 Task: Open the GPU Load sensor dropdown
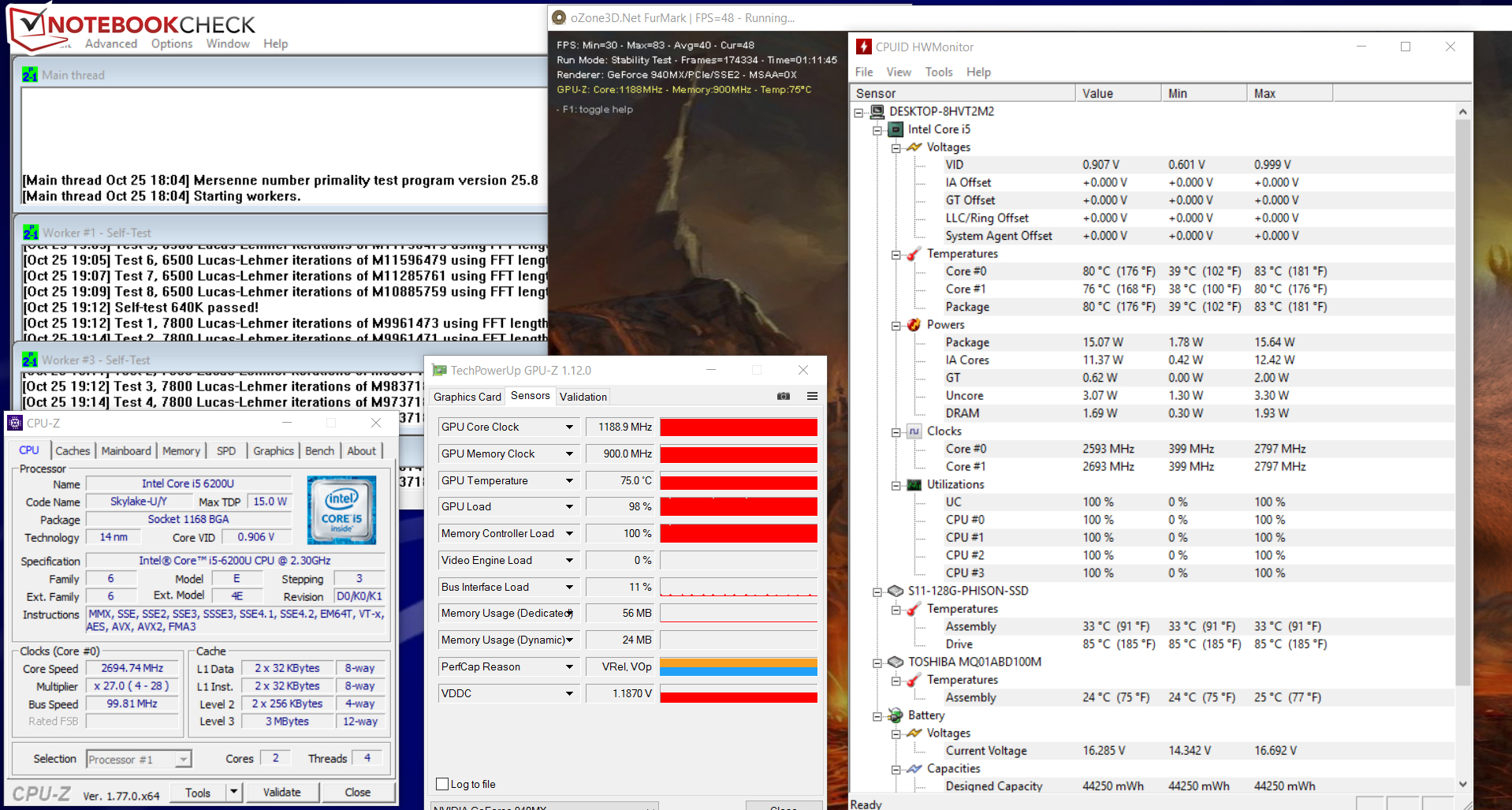[569, 506]
